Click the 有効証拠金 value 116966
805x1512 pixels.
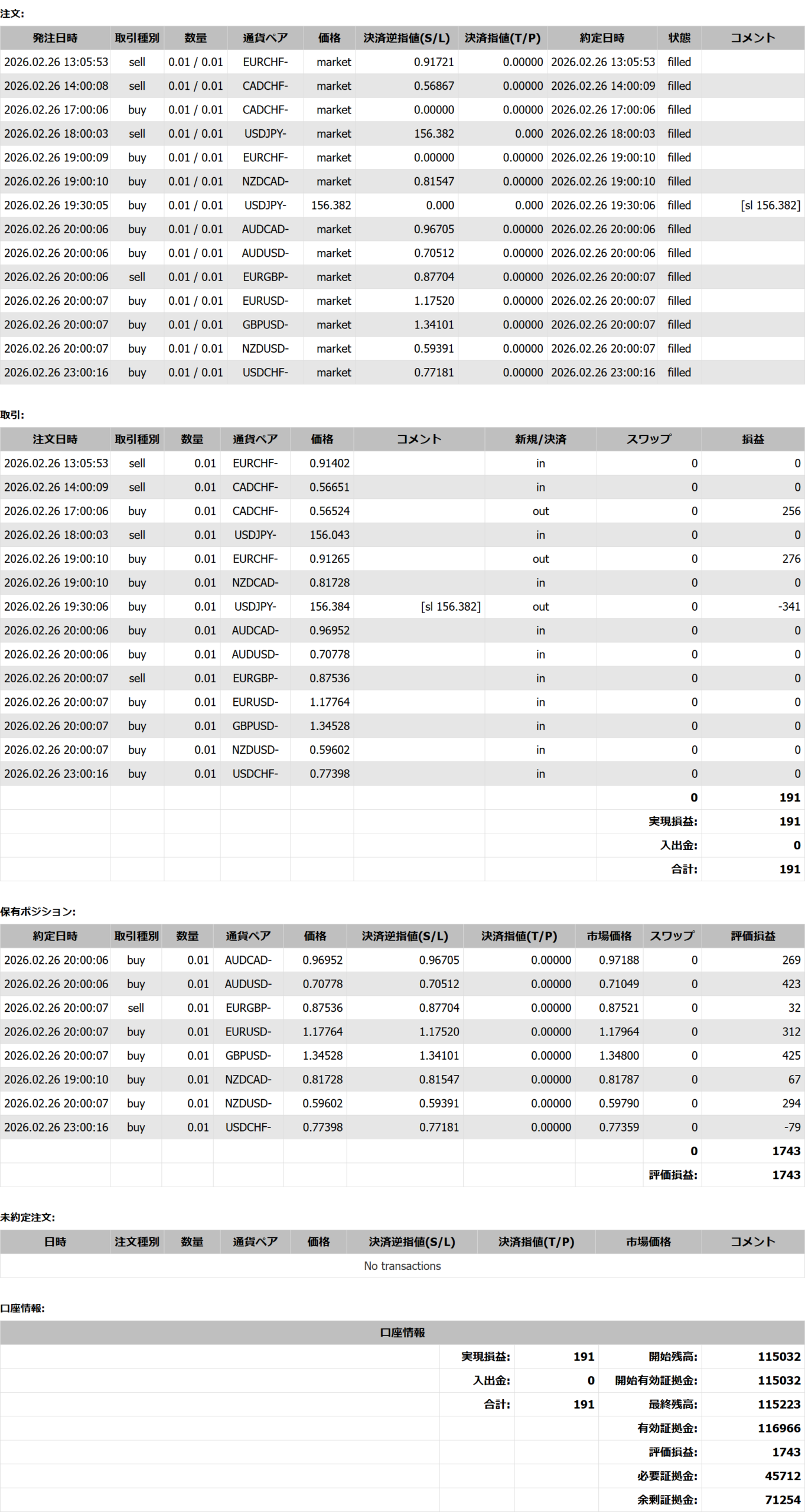[x=778, y=1428]
